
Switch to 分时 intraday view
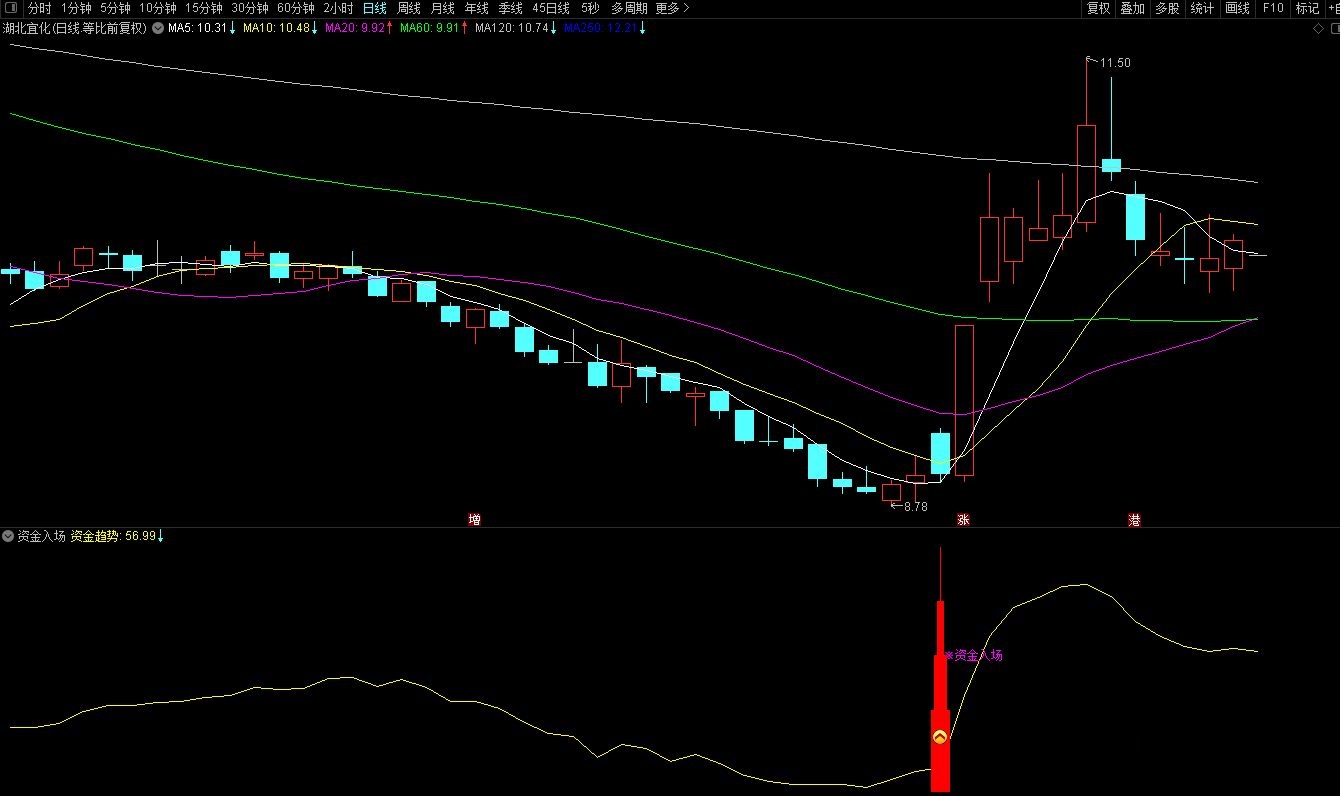39,8
